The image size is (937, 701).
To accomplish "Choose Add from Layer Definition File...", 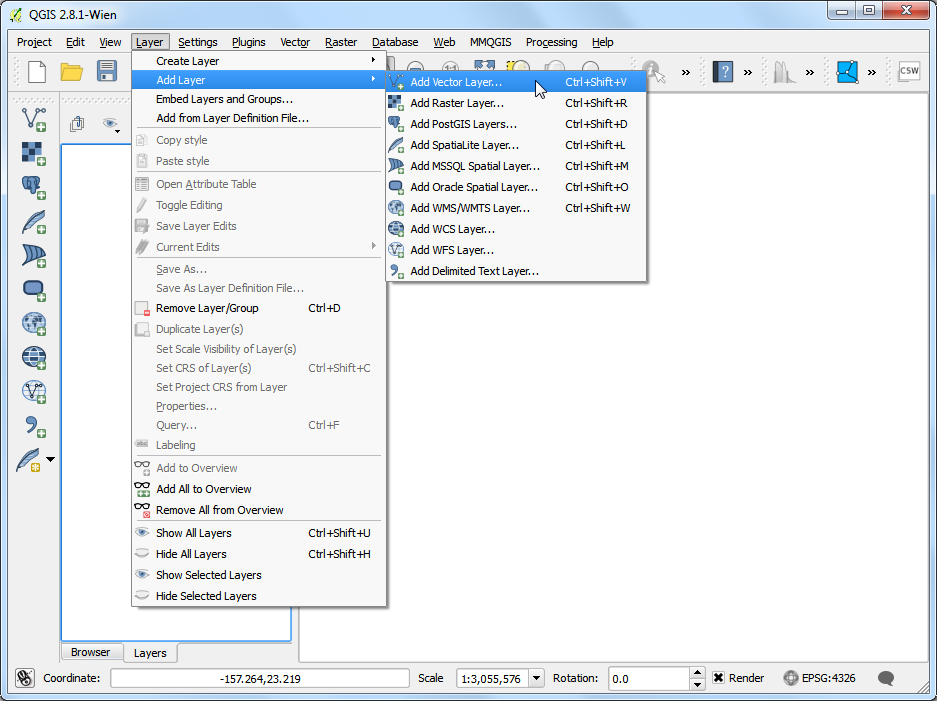I will 259,118.
